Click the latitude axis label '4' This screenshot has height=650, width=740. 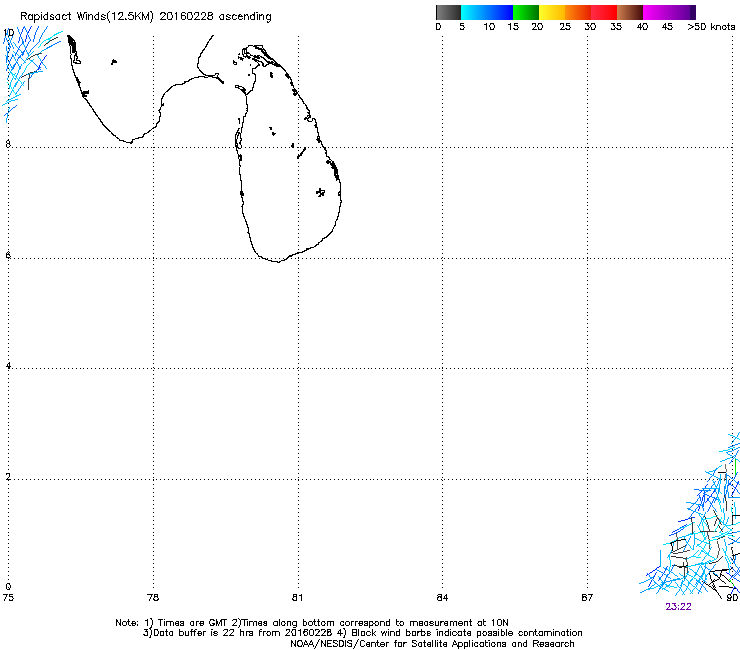click(x=8, y=366)
